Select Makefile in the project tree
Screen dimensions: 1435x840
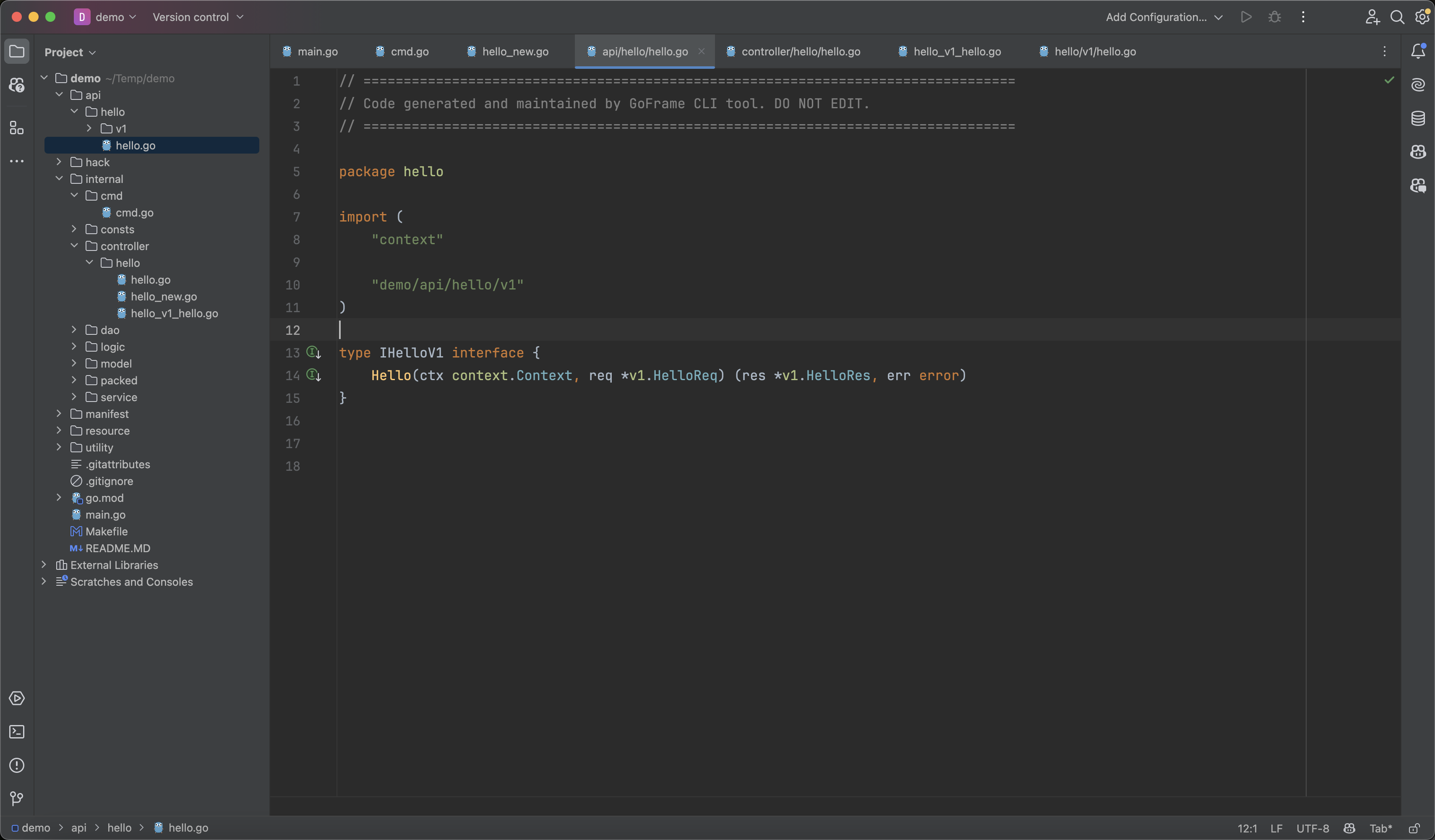click(x=106, y=531)
